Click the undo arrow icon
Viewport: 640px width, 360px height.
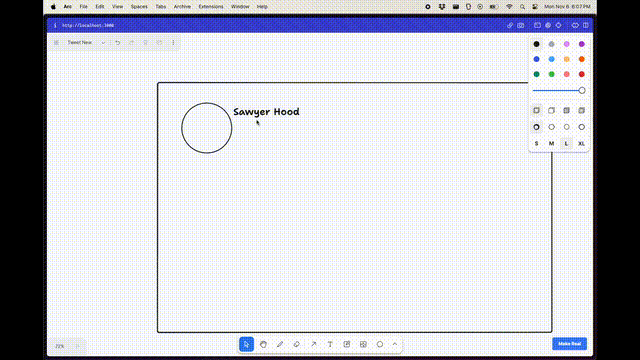(x=118, y=42)
